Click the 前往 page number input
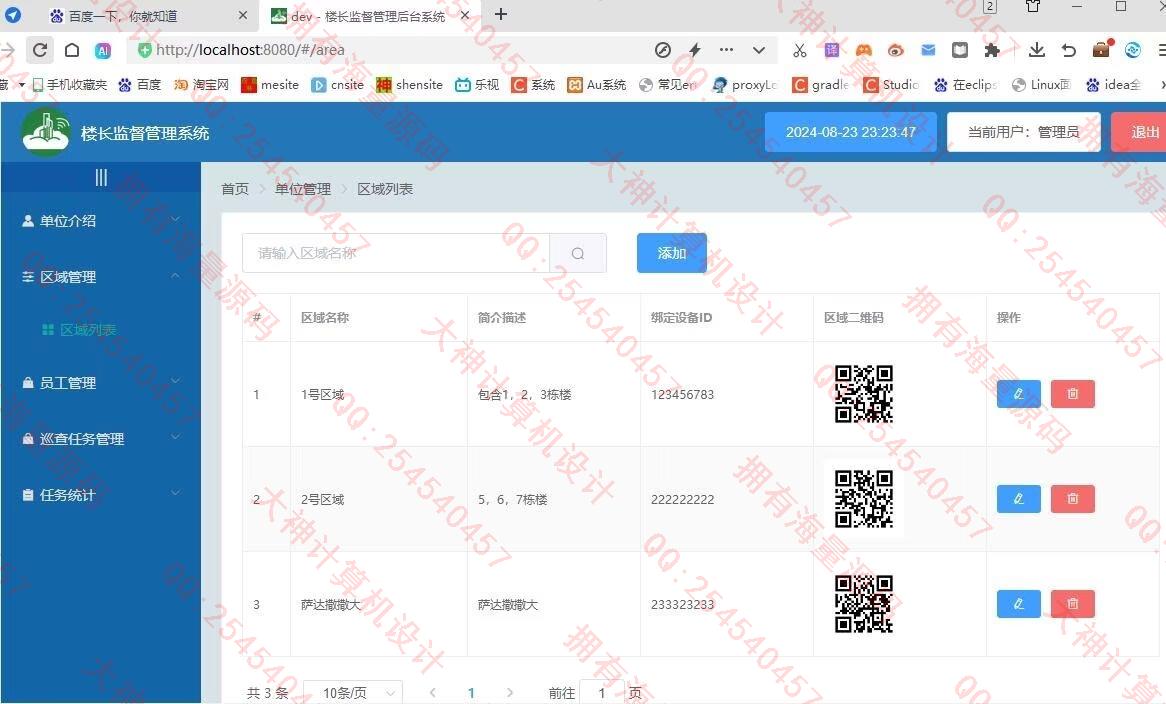This screenshot has width=1166, height=704. (x=602, y=693)
